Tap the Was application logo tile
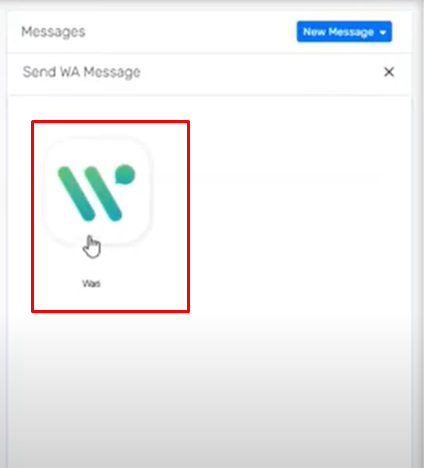424x468 pixels. [97, 191]
